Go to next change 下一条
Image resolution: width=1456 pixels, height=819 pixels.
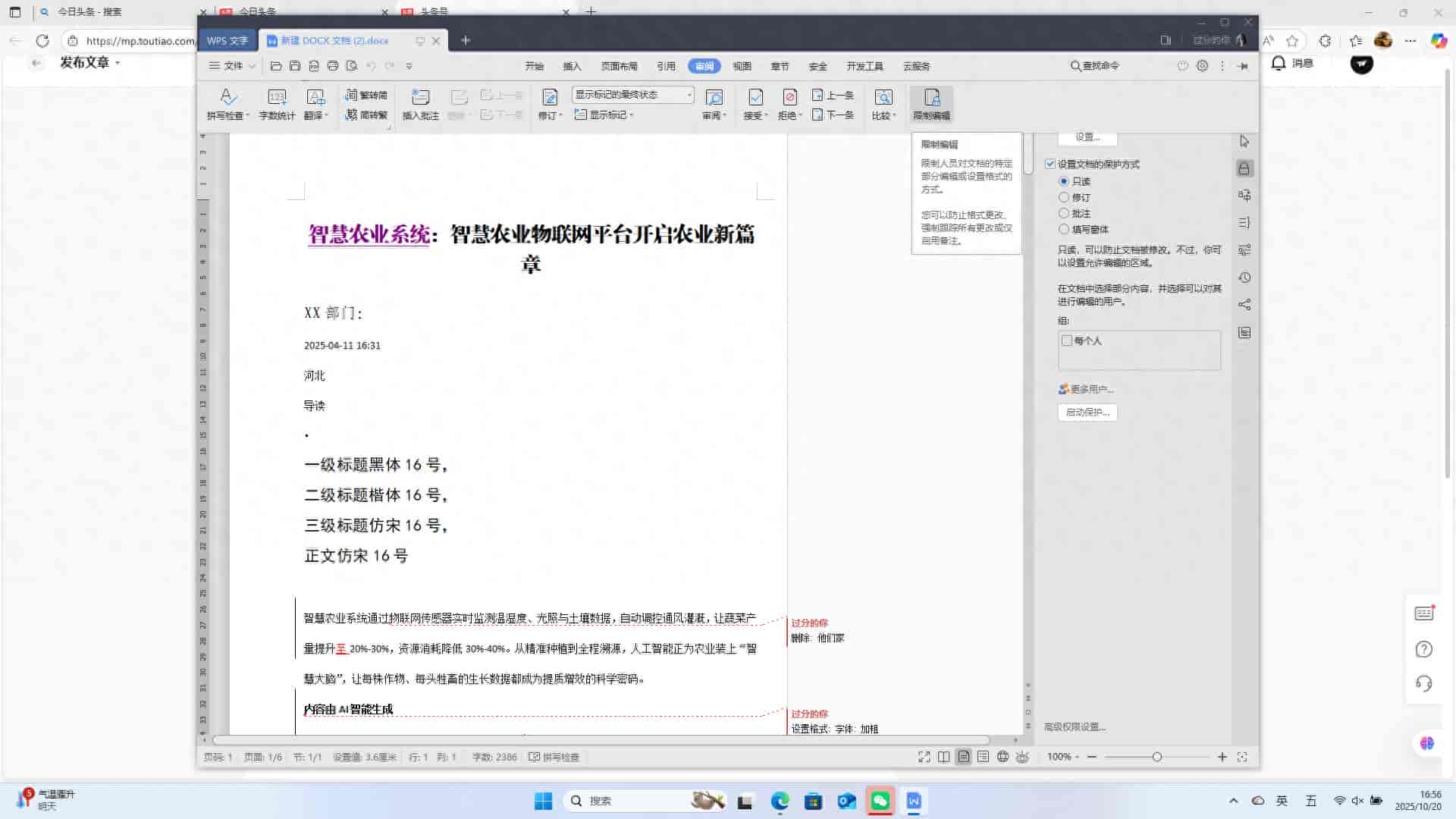tap(833, 115)
